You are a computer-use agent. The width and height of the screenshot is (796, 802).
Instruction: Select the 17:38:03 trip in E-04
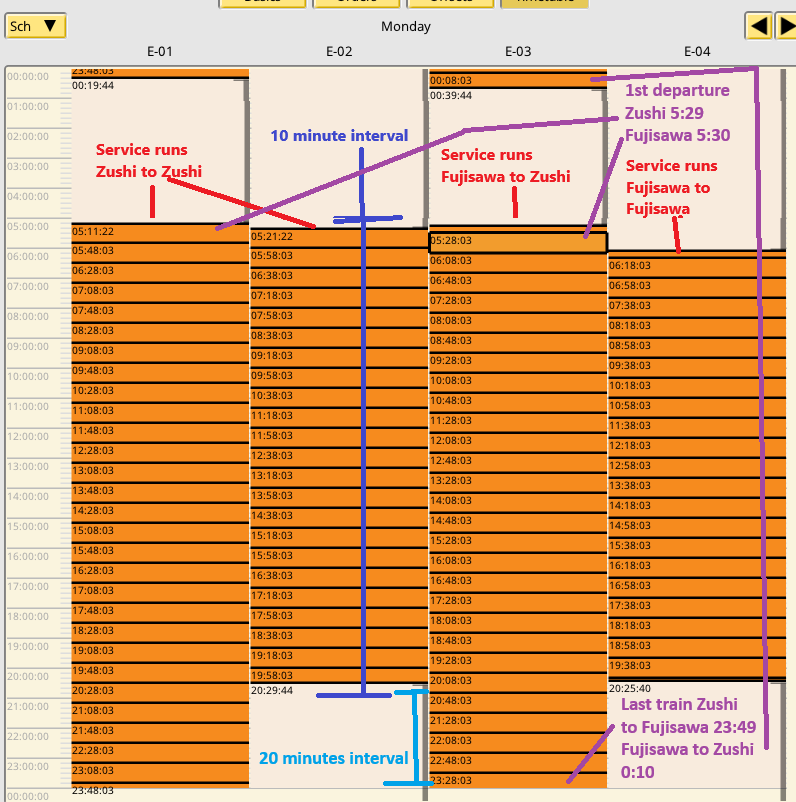coord(697,607)
